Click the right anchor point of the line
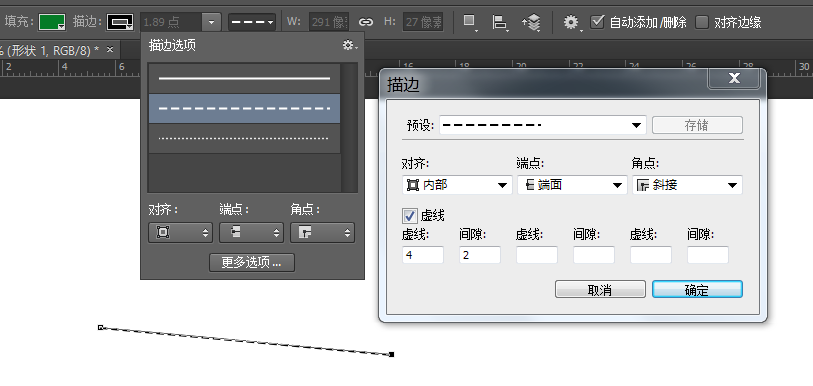 click(x=392, y=354)
